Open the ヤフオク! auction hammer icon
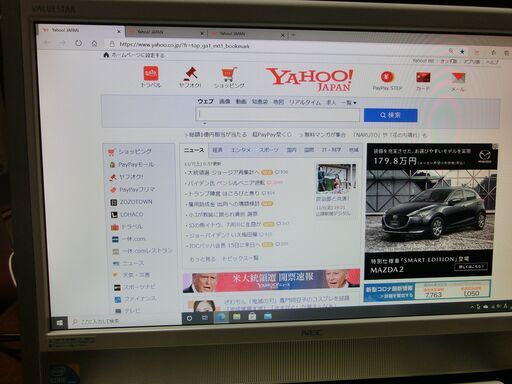Screen dimensions: 512x384 click(190, 73)
